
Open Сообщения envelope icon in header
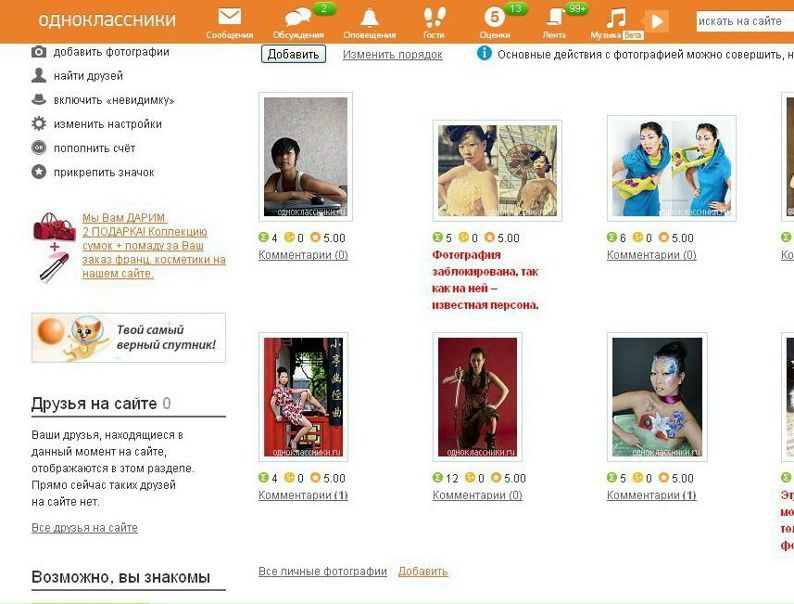230,18
